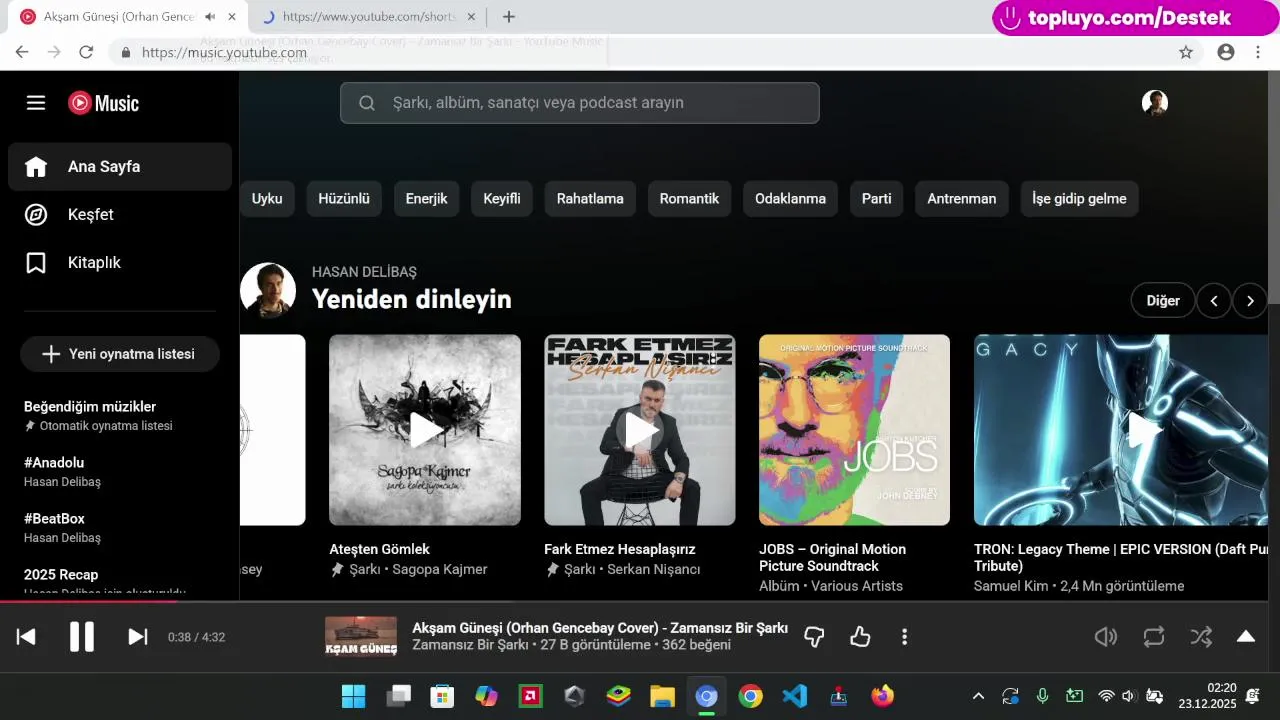Screen dimensions: 1280x720
Task: Select the Uyku mood chip
Action: click(266, 199)
